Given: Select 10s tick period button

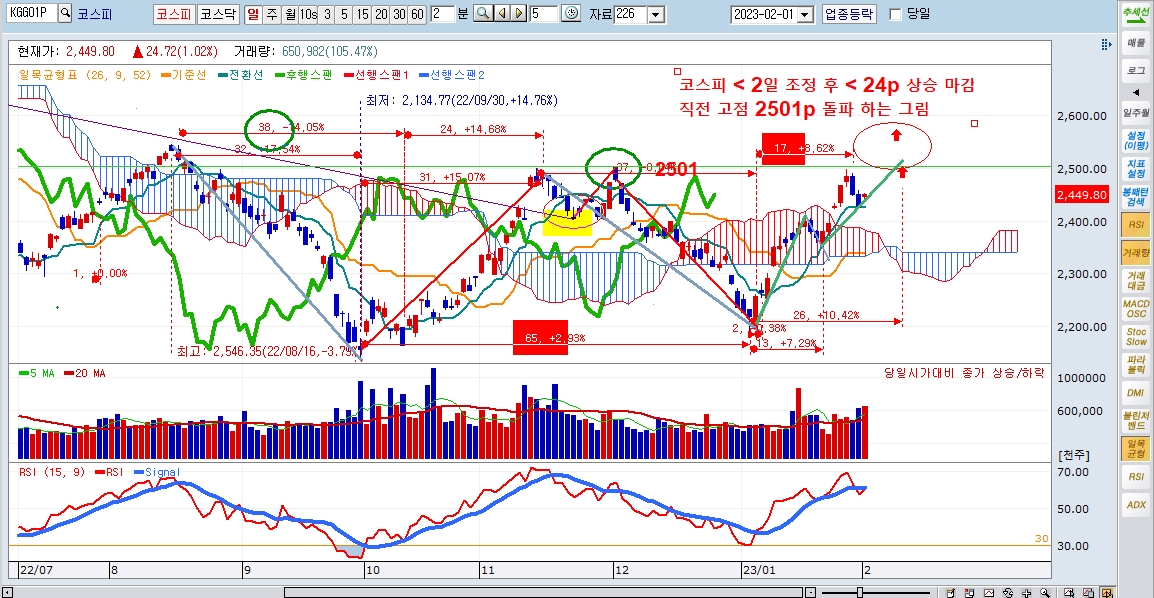Looking at the screenshot, I should [x=308, y=14].
